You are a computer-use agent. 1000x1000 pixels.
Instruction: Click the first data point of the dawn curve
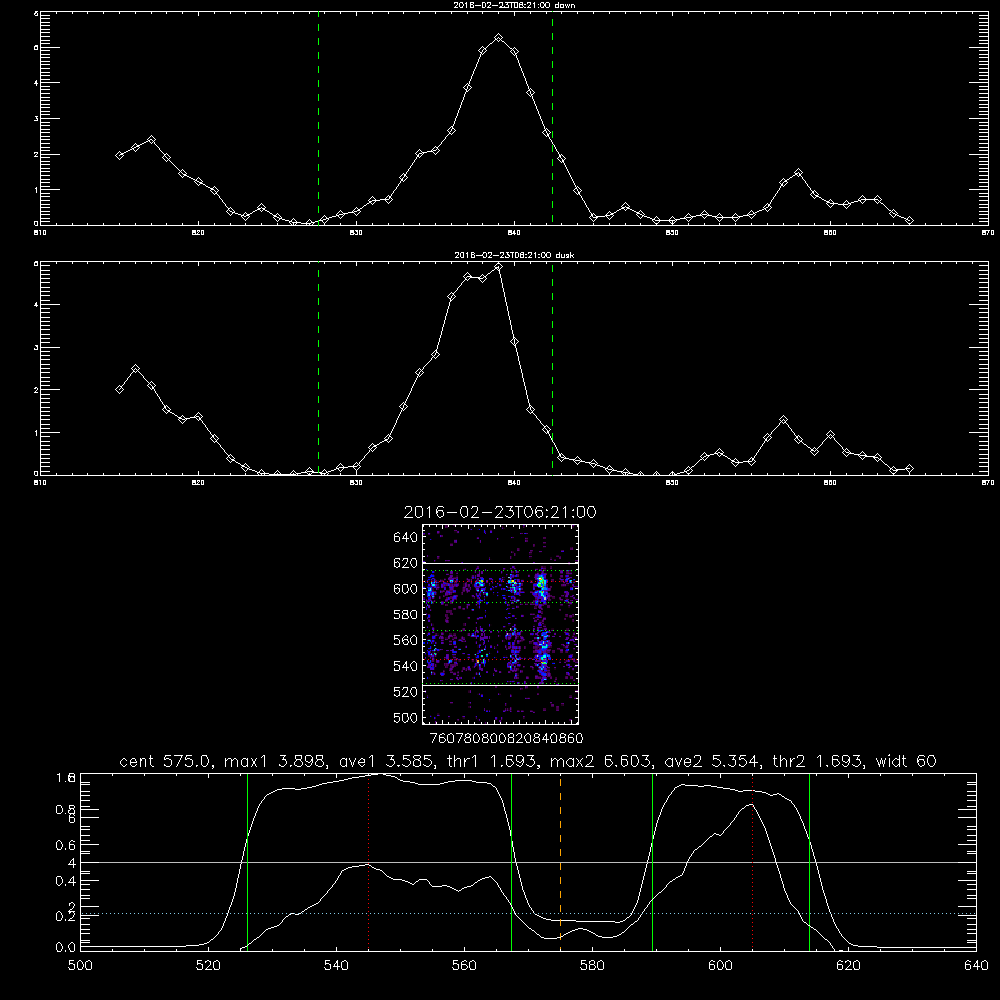120,156
